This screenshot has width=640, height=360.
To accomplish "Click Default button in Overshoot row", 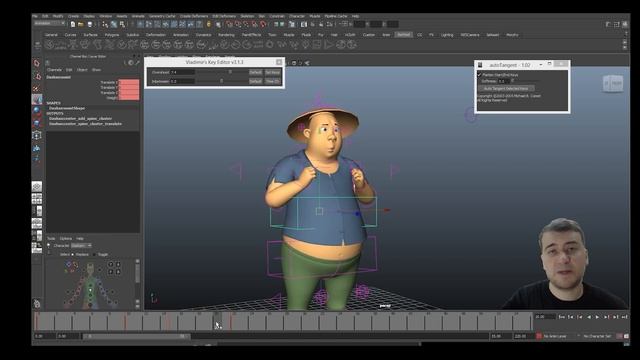I will (x=256, y=72).
